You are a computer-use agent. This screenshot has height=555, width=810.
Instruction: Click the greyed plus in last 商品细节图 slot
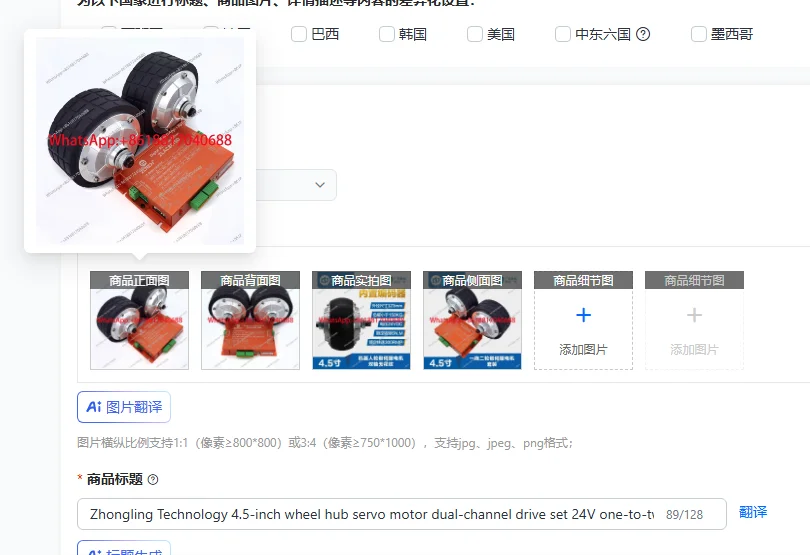pos(694,315)
